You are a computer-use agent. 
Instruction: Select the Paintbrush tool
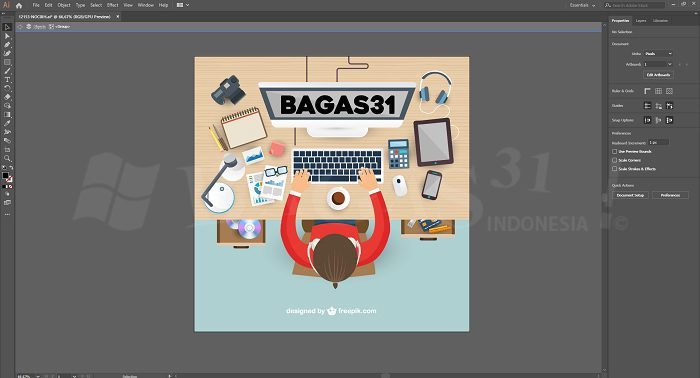[x=7, y=71]
